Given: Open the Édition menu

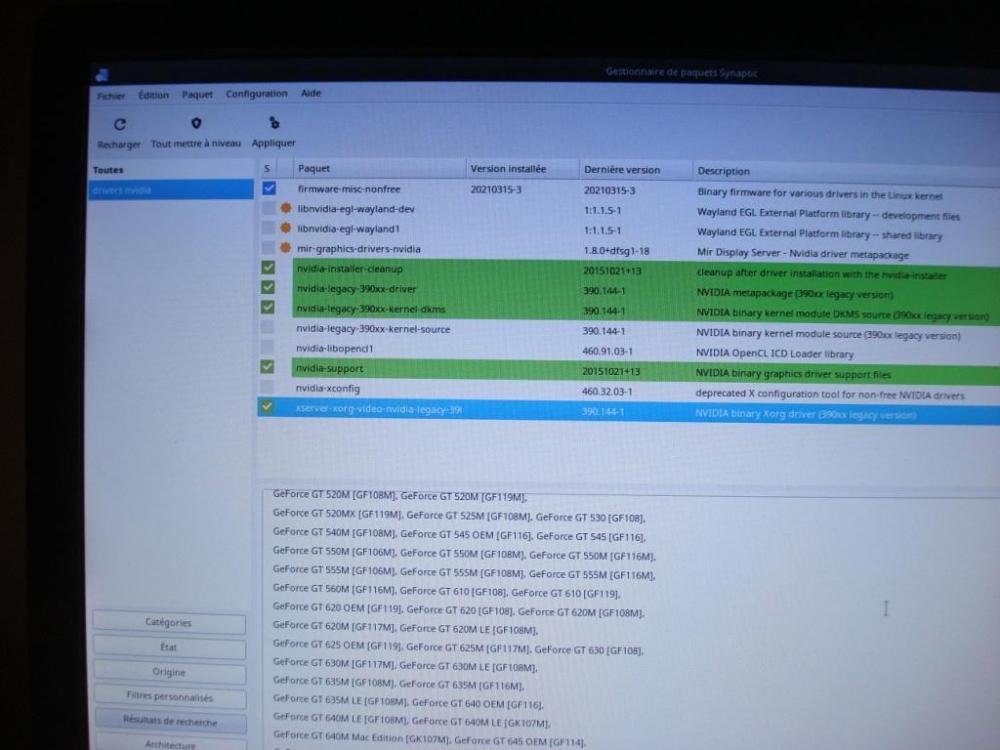Looking at the screenshot, I should click(x=153, y=95).
